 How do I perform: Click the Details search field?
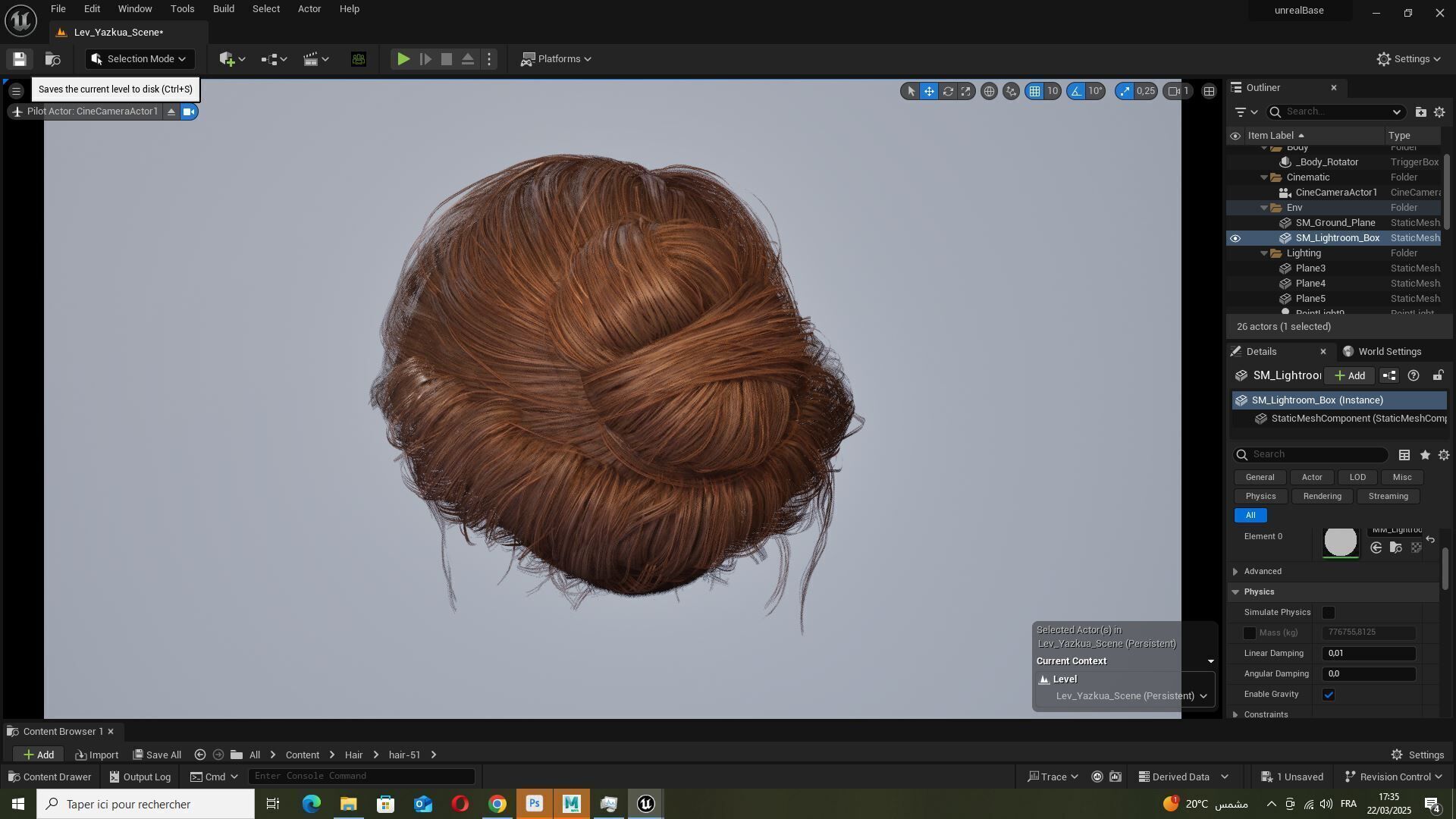(x=1311, y=455)
